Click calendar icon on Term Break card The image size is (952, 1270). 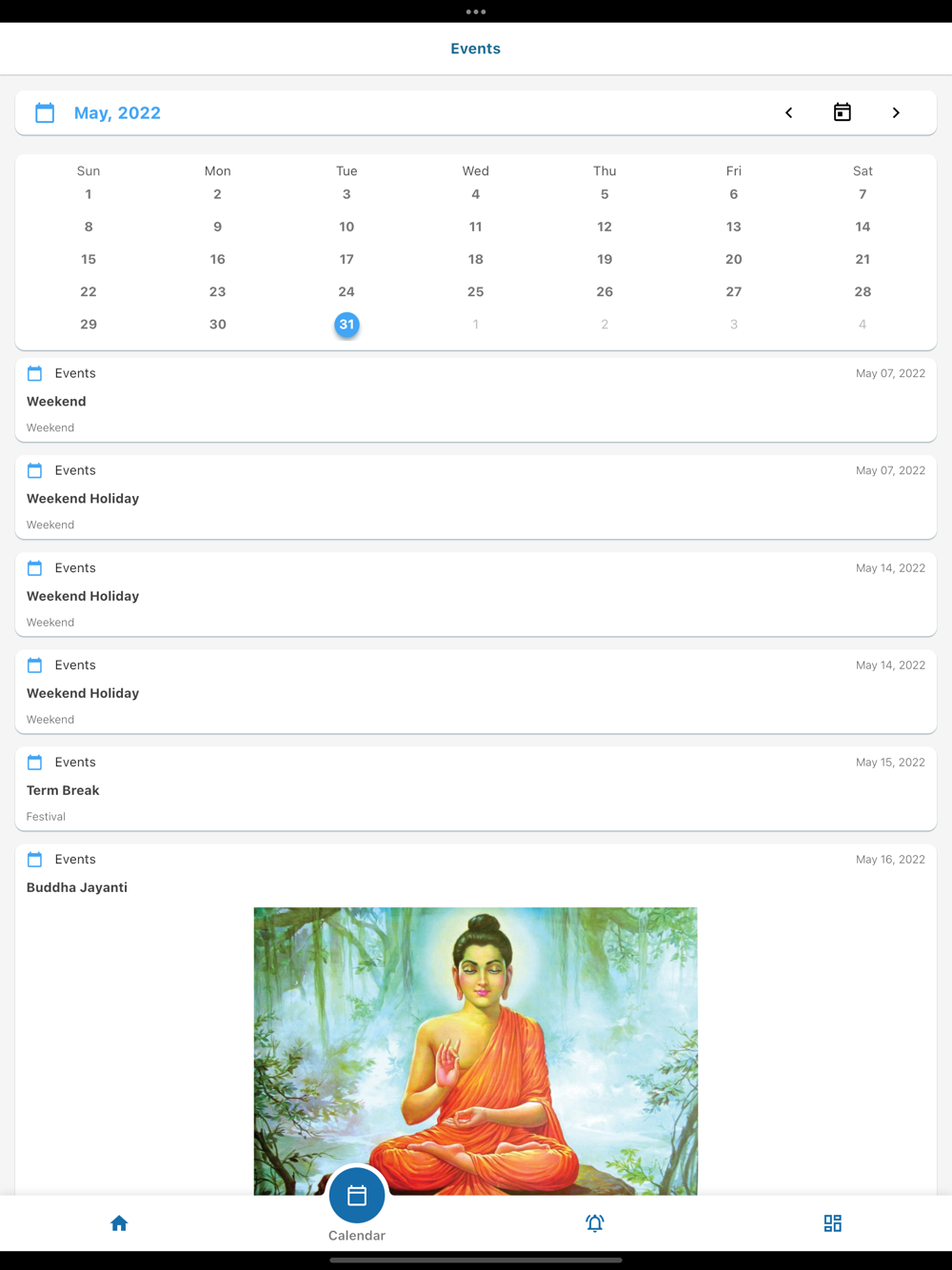(x=35, y=763)
